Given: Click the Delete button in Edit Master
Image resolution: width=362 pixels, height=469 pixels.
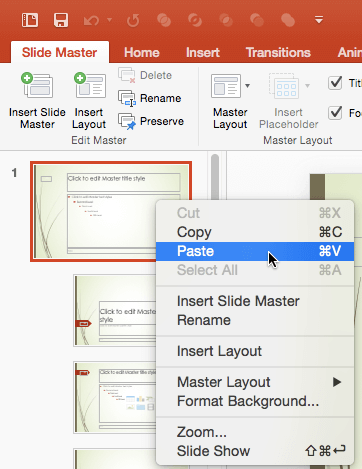Looking at the screenshot, I should pyautogui.click(x=145, y=75).
